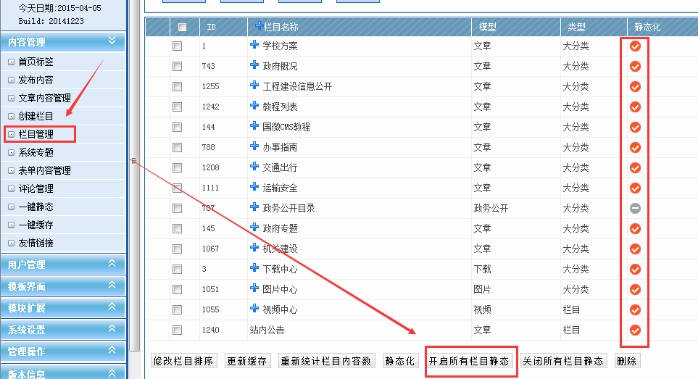
Task: Expand the 系统设置 sidebar section
Action: 112,329
